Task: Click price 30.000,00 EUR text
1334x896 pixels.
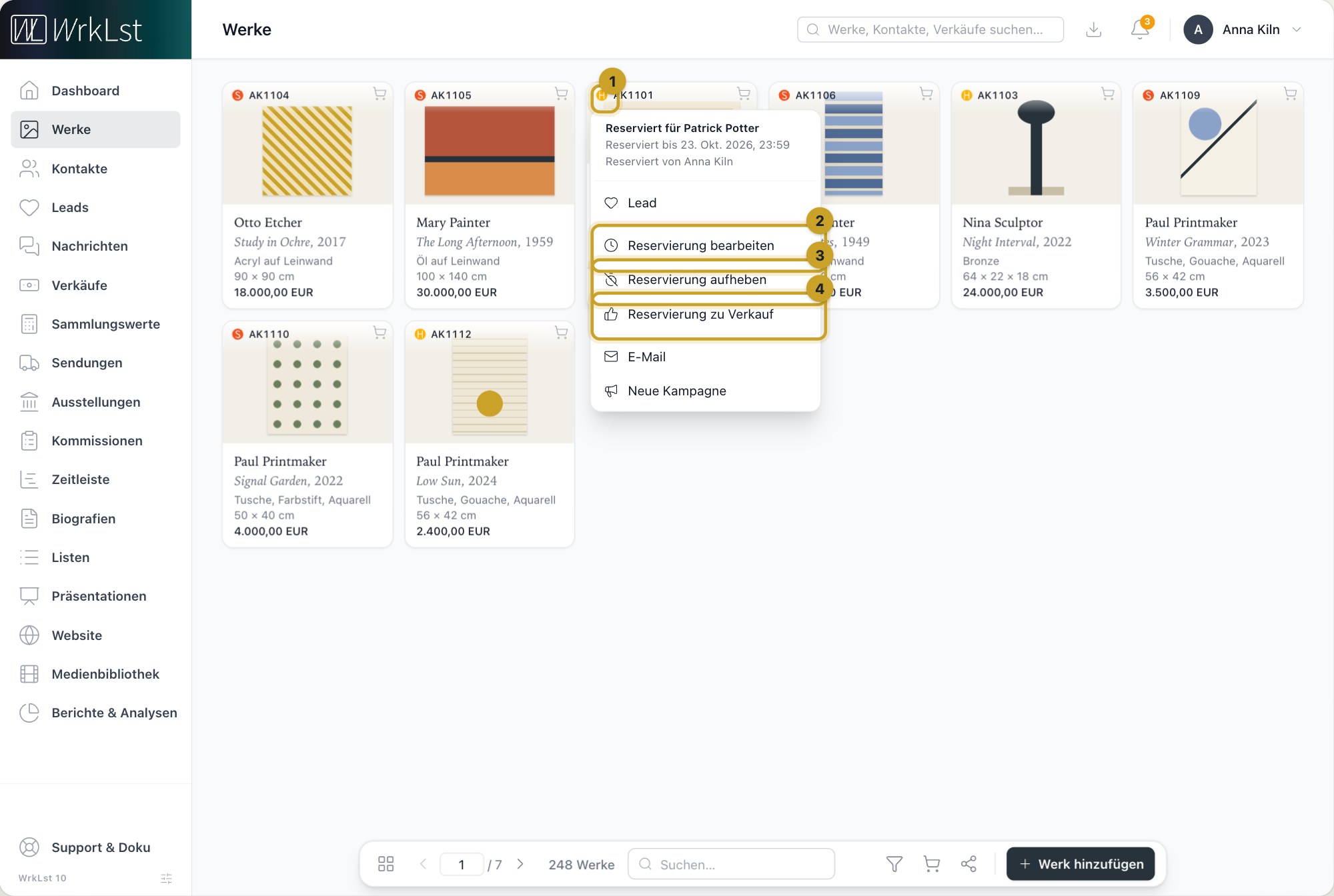Action: pos(456,293)
